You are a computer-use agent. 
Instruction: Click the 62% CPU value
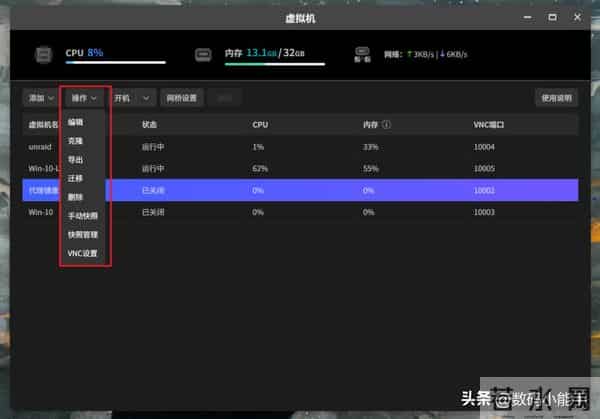[x=260, y=168]
